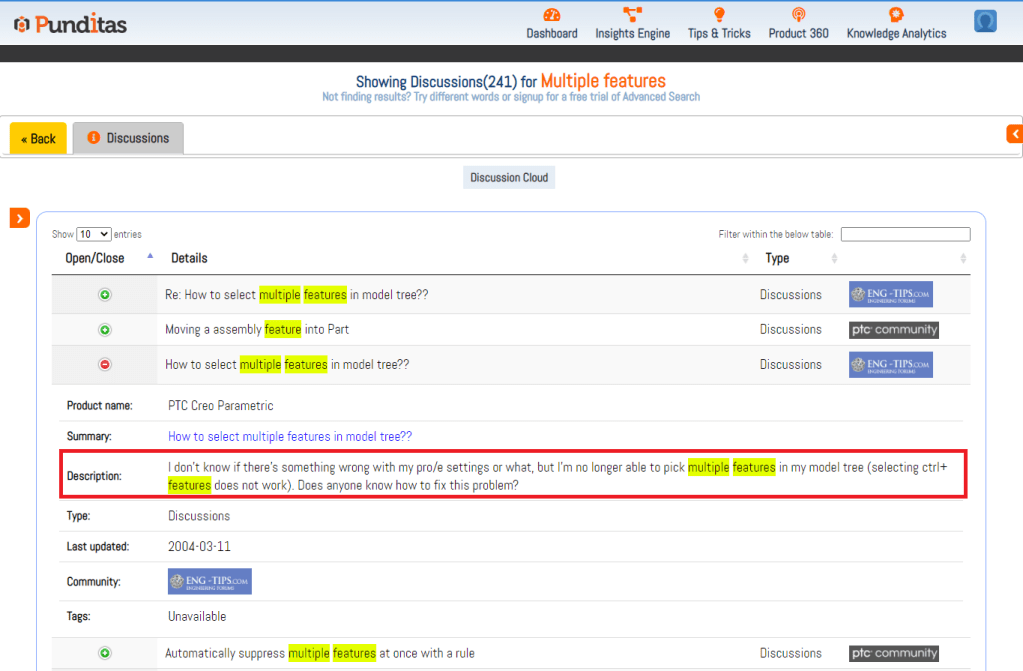Collapse the open 'How to select multiple features' row
Image resolution: width=1023 pixels, height=671 pixels.
[x=105, y=365]
